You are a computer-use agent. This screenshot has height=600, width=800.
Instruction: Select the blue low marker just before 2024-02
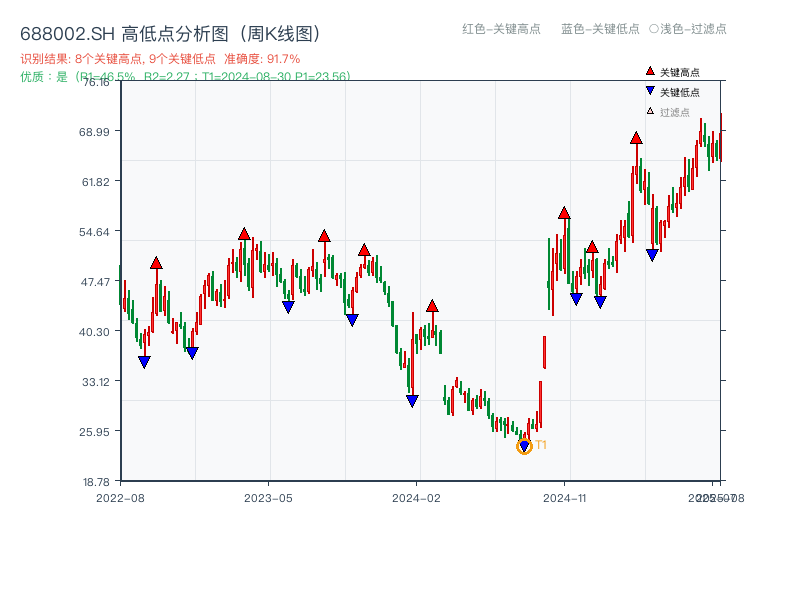coord(412,401)
